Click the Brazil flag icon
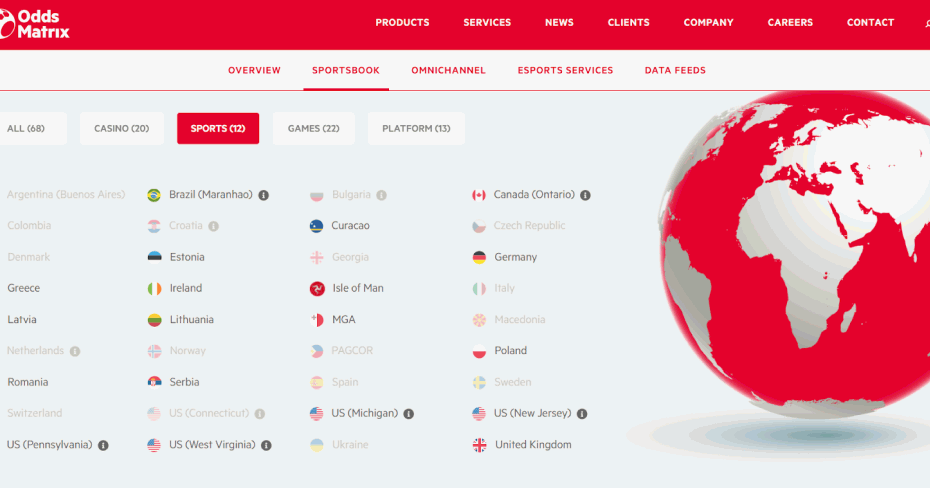Screen dimensions: 930x488 coord(154,195)
